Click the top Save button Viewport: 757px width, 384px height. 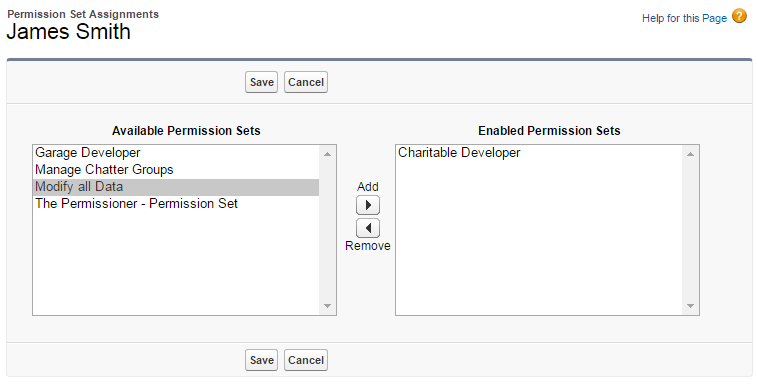coord(262,82)
